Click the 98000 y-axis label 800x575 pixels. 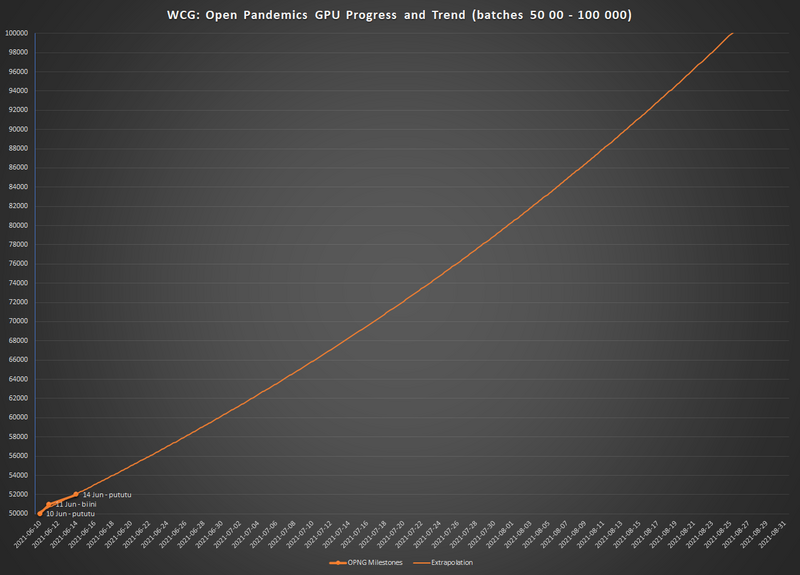point(18,53)
